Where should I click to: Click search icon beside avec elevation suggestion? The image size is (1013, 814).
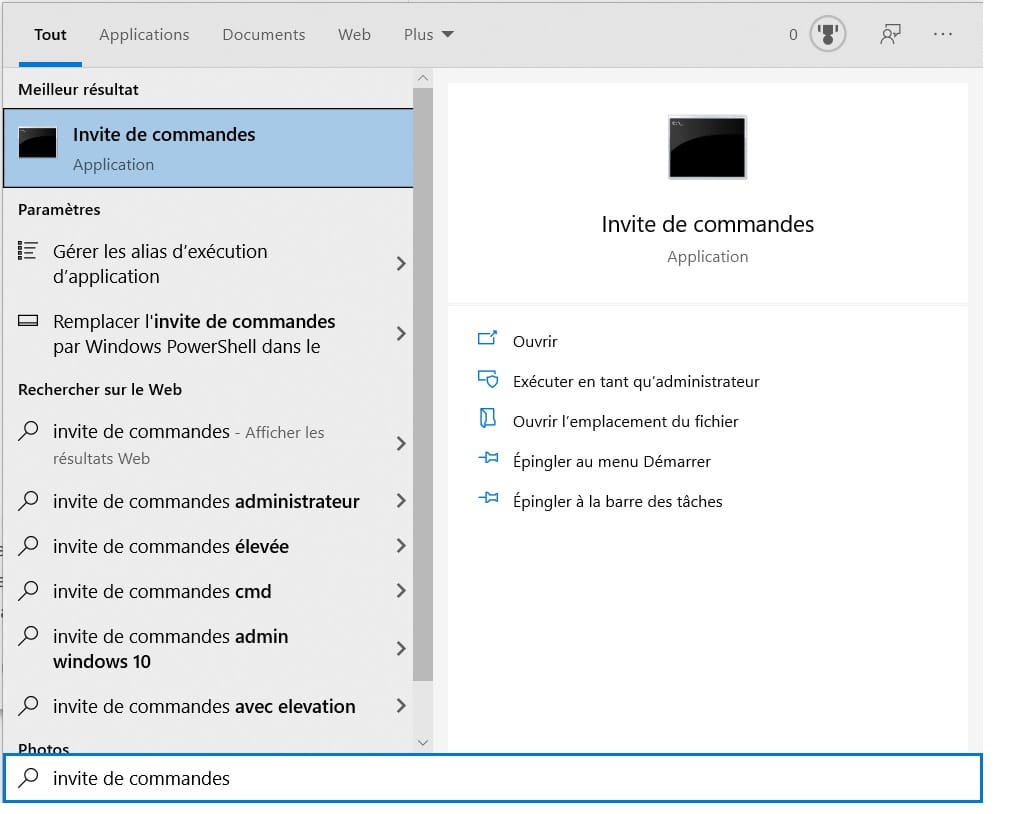pos(28,705)
